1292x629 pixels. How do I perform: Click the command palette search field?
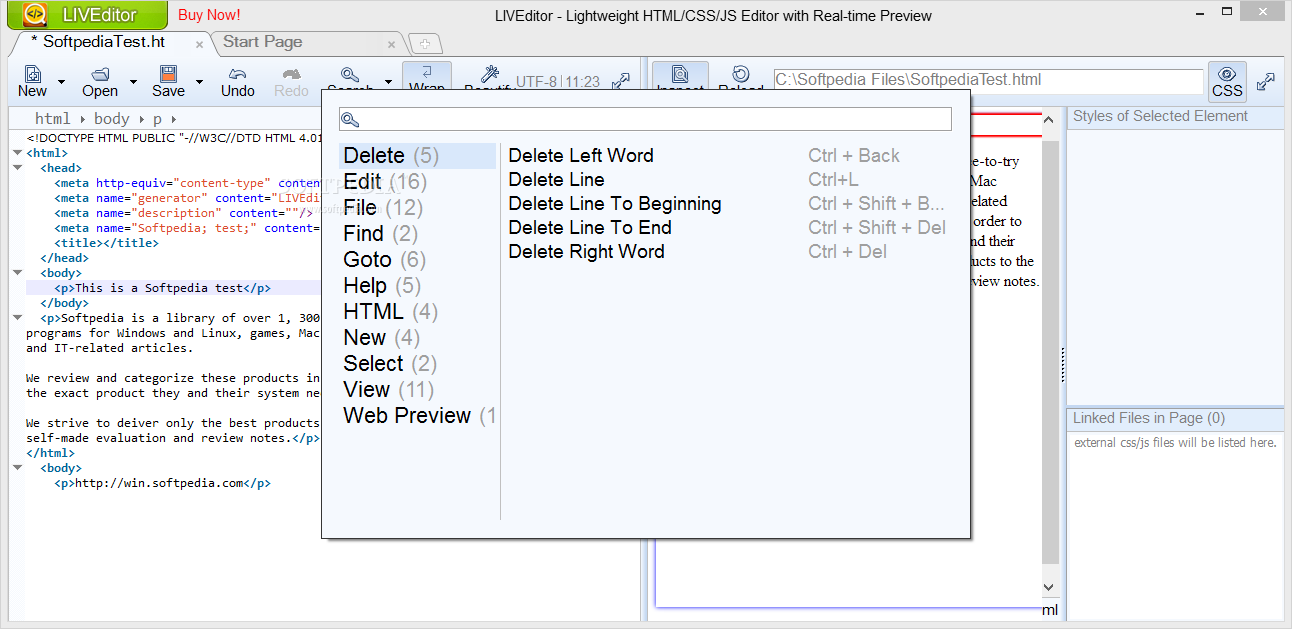[x=645, y=119]
